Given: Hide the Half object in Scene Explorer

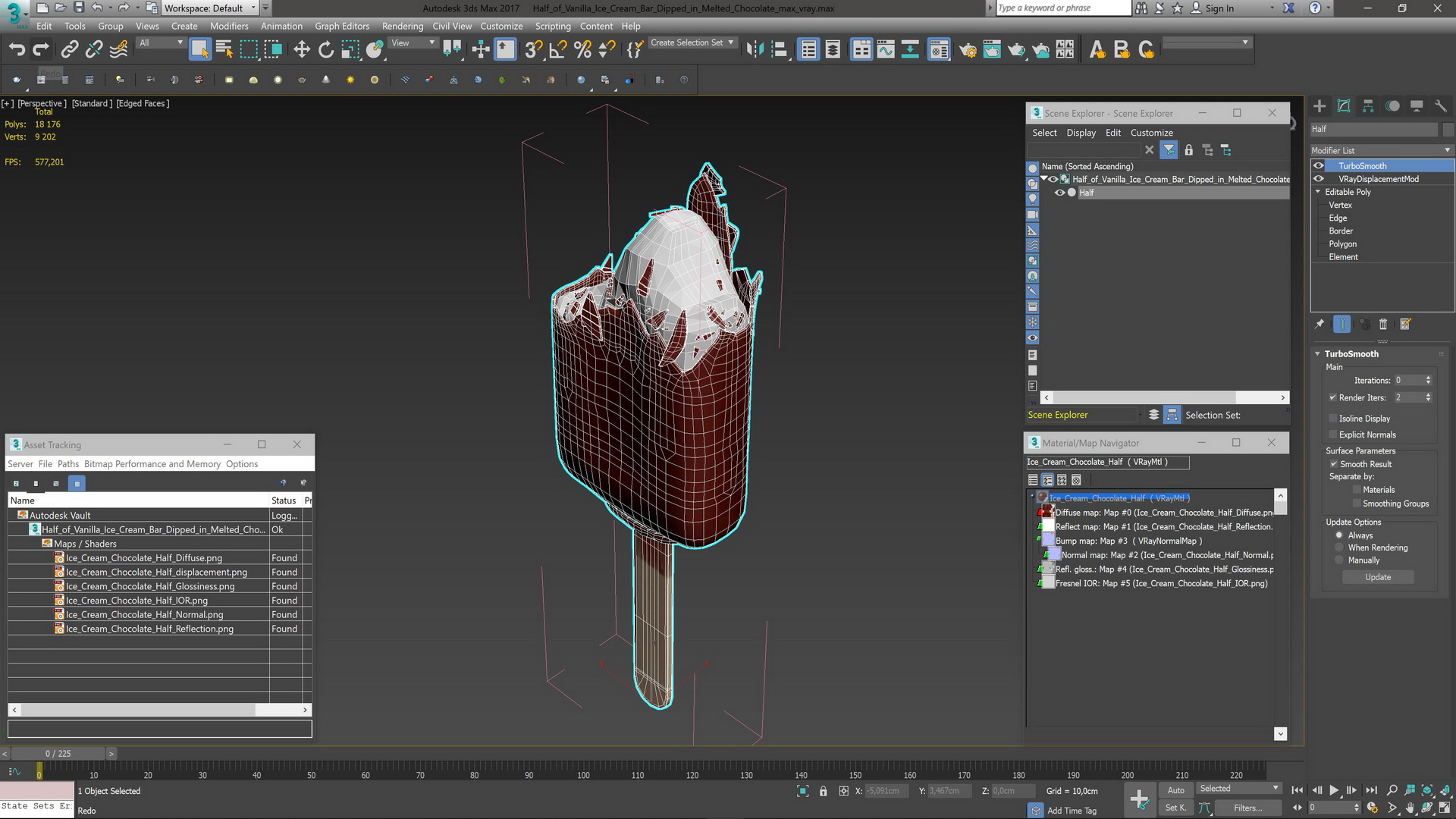Looking at the screenshot, I should coord(1060,193).
